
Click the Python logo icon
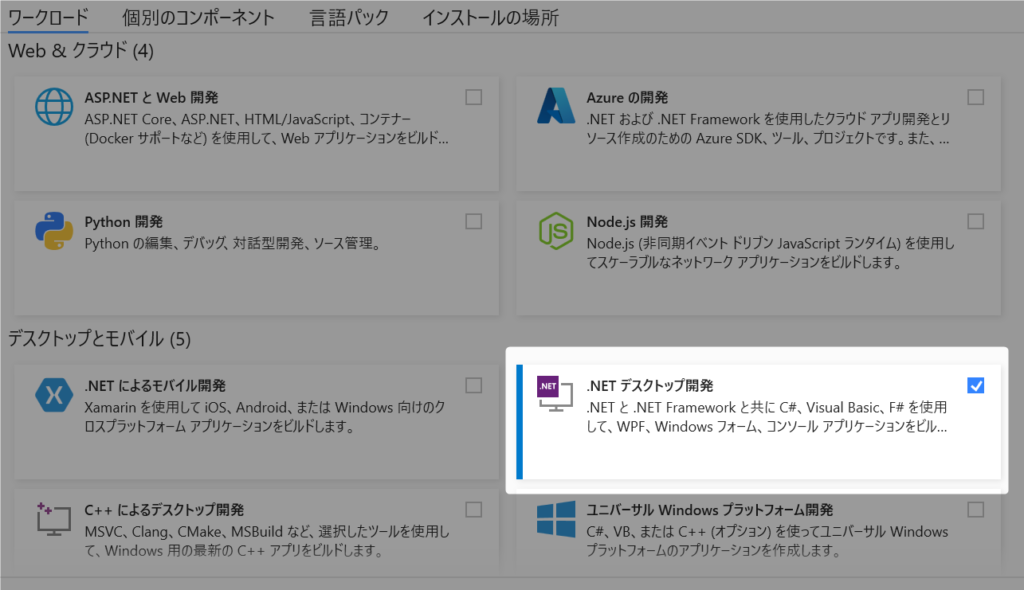(54, 231)
